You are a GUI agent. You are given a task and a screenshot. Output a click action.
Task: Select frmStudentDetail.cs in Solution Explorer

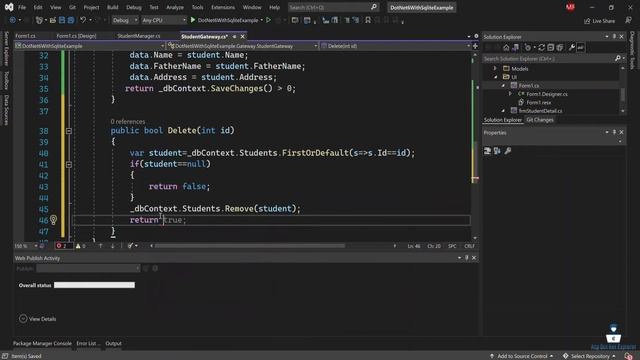(x=540, y=111)
